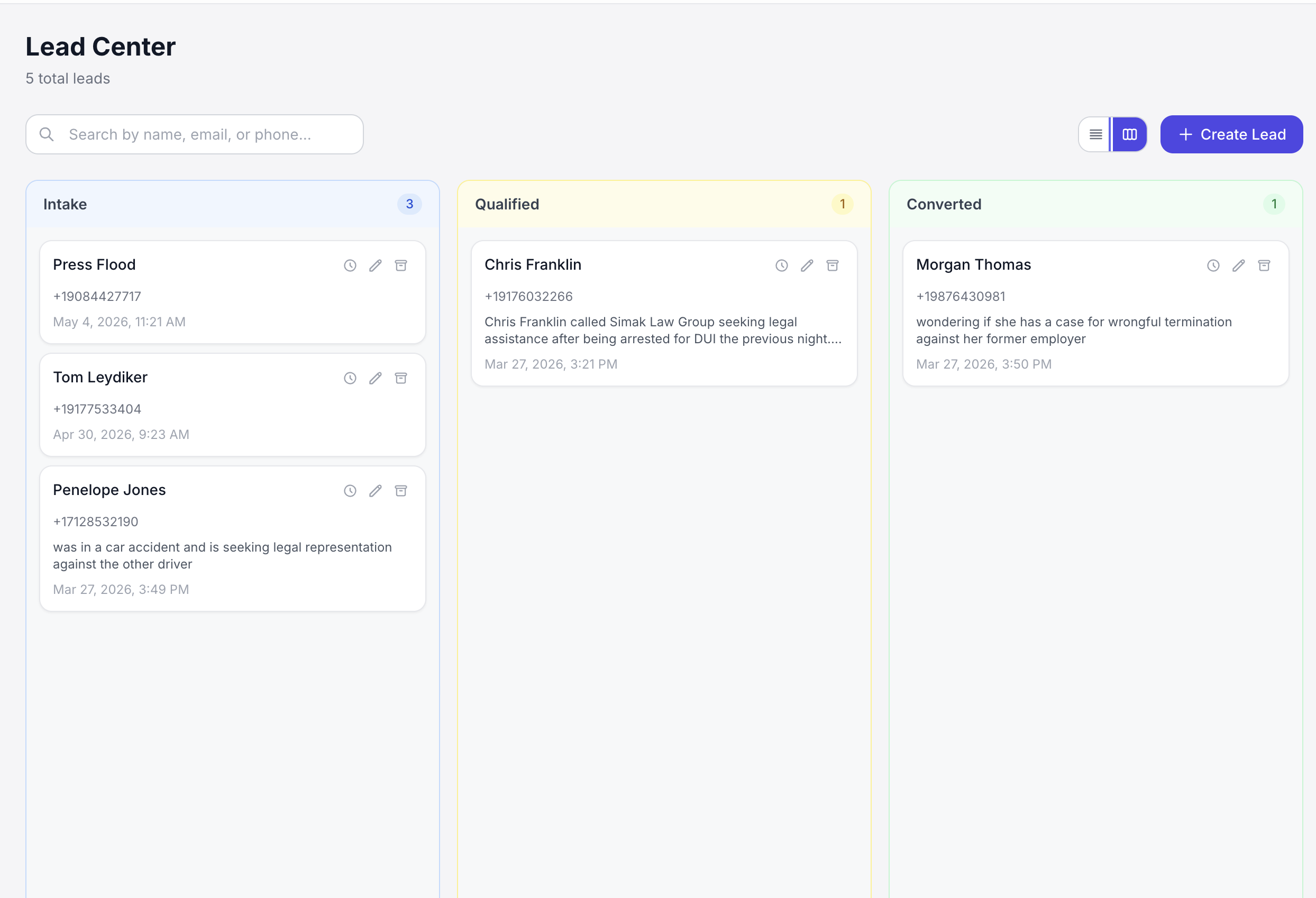Click date Mar 27, 2026, 3:21 PM
The image size is (1316, 898).
tap(551, 364)
